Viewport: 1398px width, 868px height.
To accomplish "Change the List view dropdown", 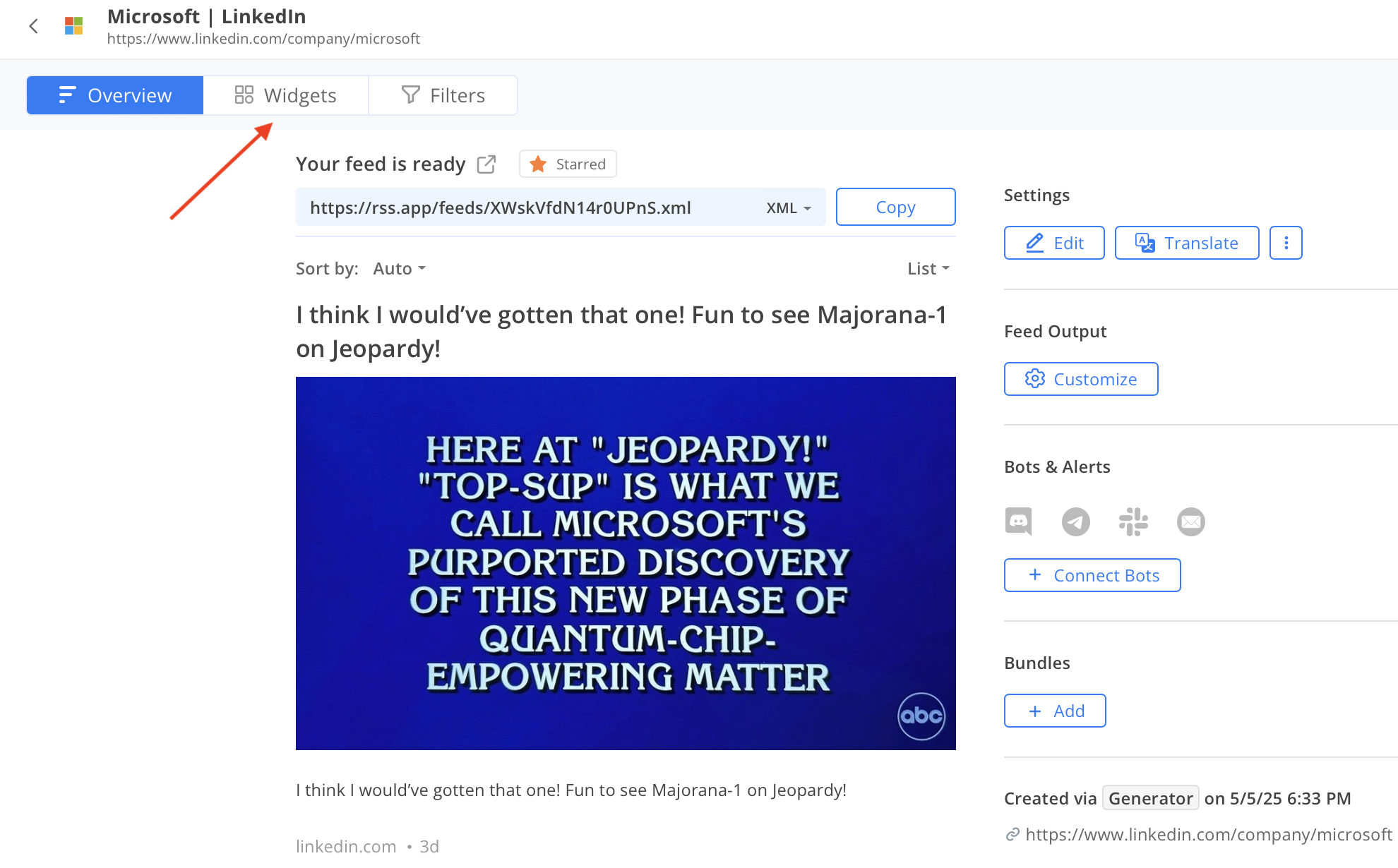I will (928, 269).
